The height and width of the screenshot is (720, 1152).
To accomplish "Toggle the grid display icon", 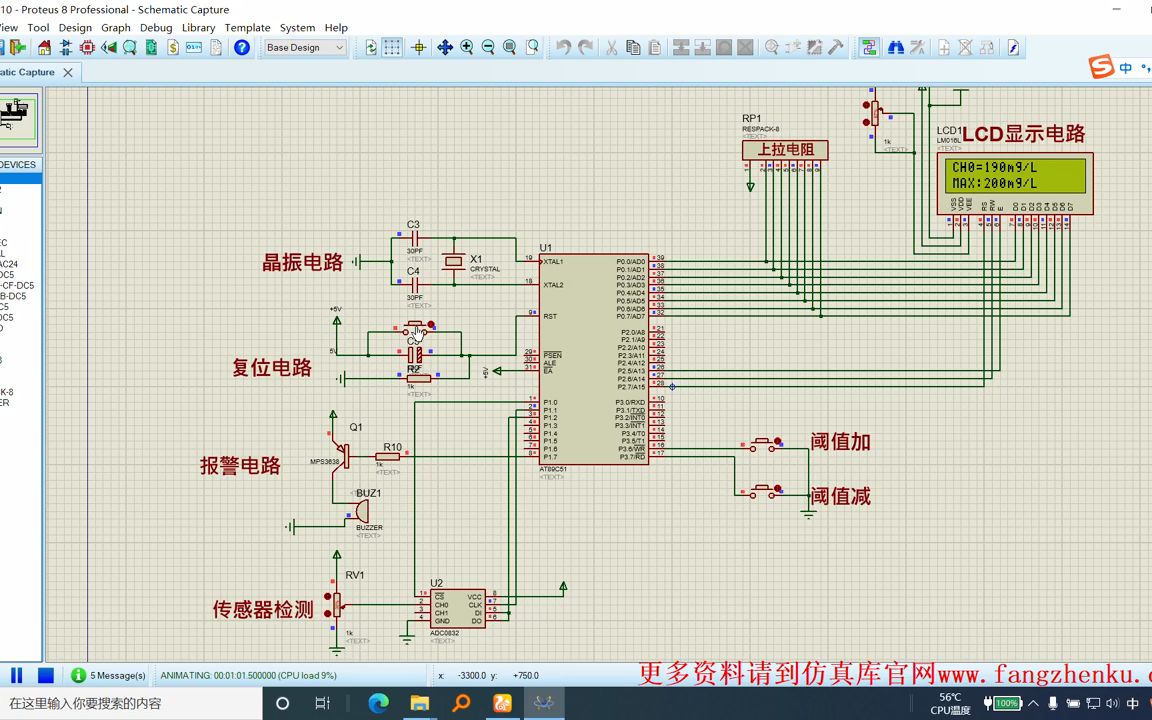I will (x=393, y=47).
